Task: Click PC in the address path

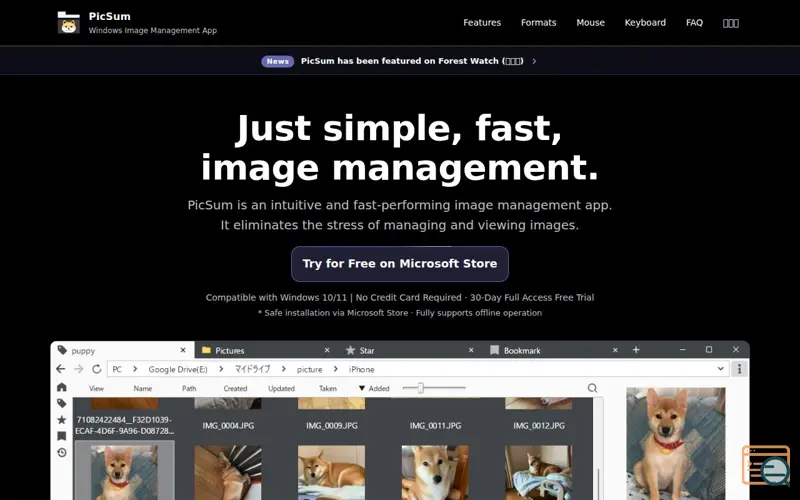Action: (117, 369)
